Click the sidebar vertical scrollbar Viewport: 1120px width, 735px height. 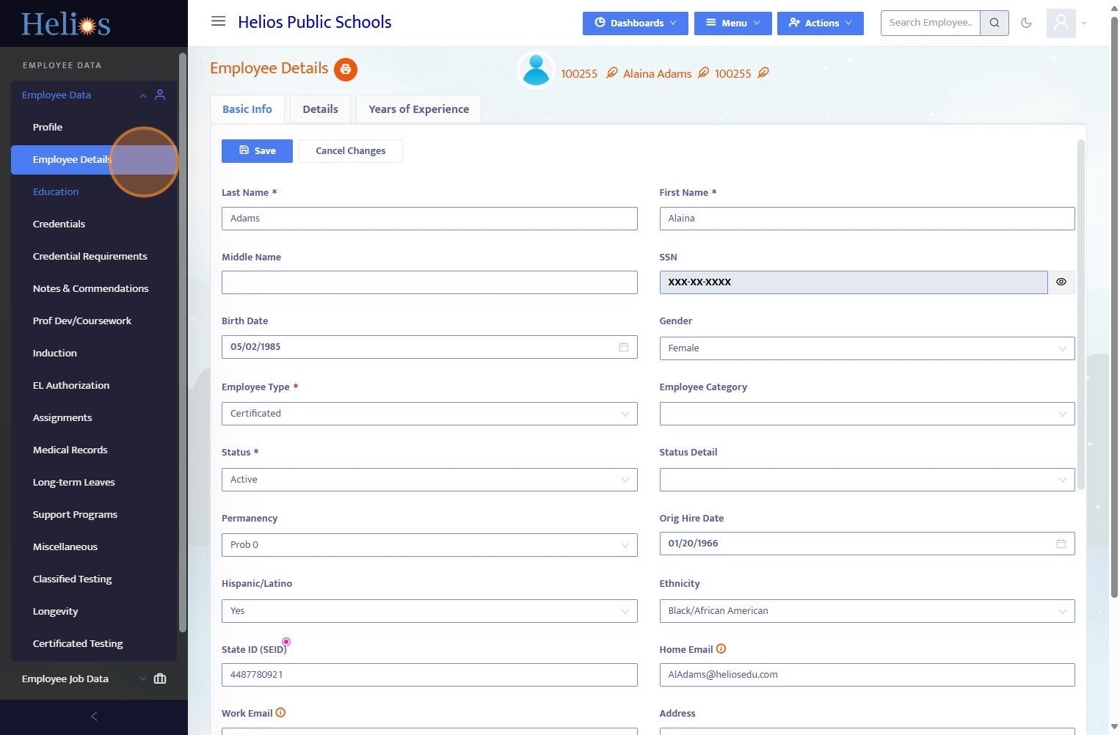coord(183,343)
